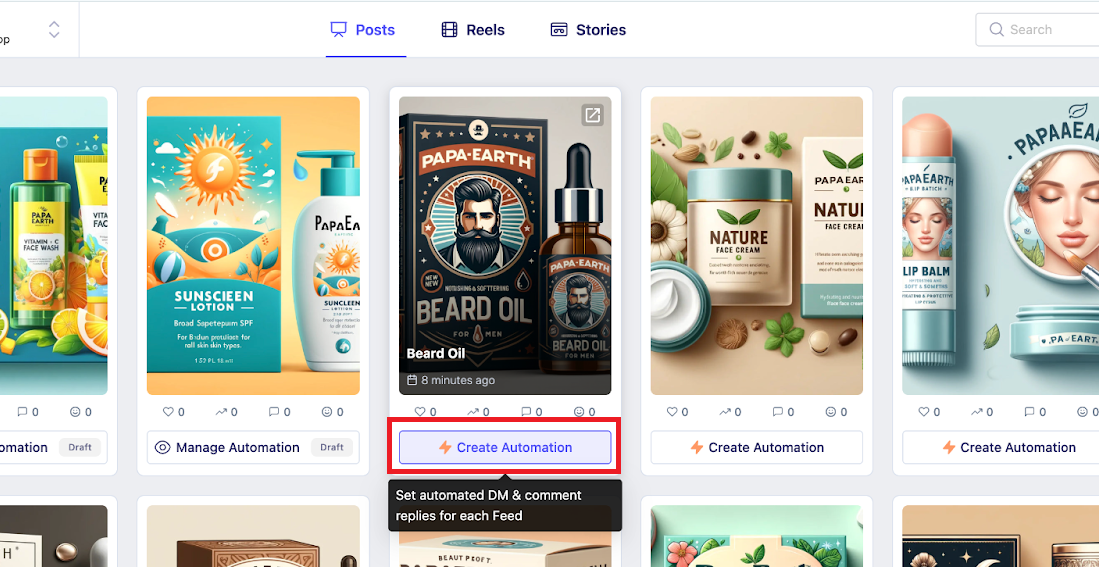
Task: Click the "Beard Oil" caption text
Action: coord(436,353)
